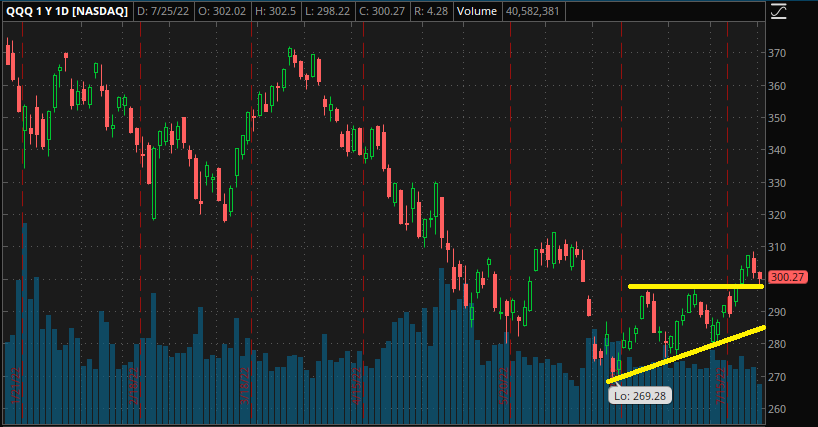Select the red 300.27 last-price bubble

(787, 277)
